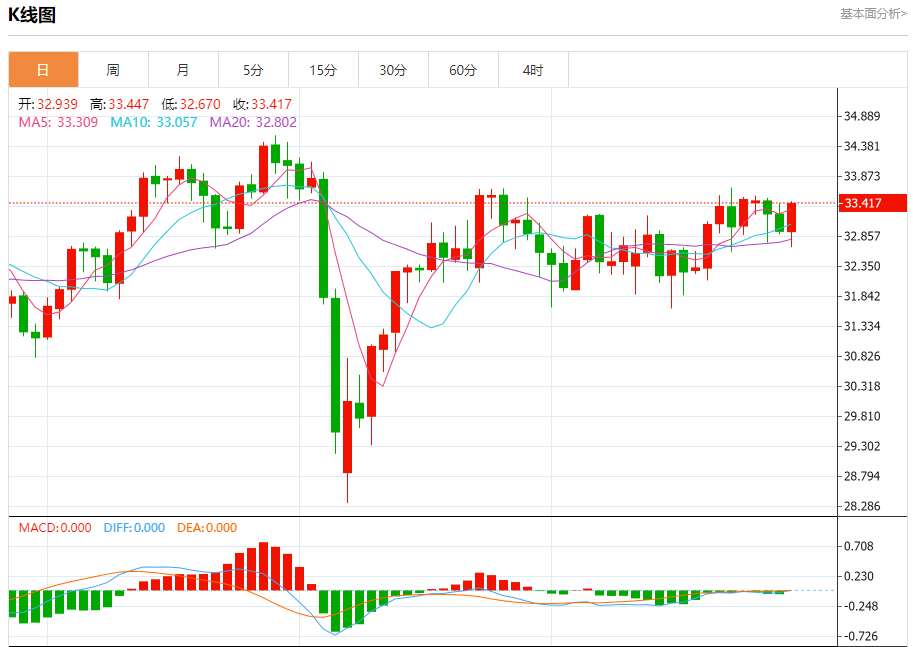
Task: Click the 高: 33.447 high value
Action: (119, 104)
